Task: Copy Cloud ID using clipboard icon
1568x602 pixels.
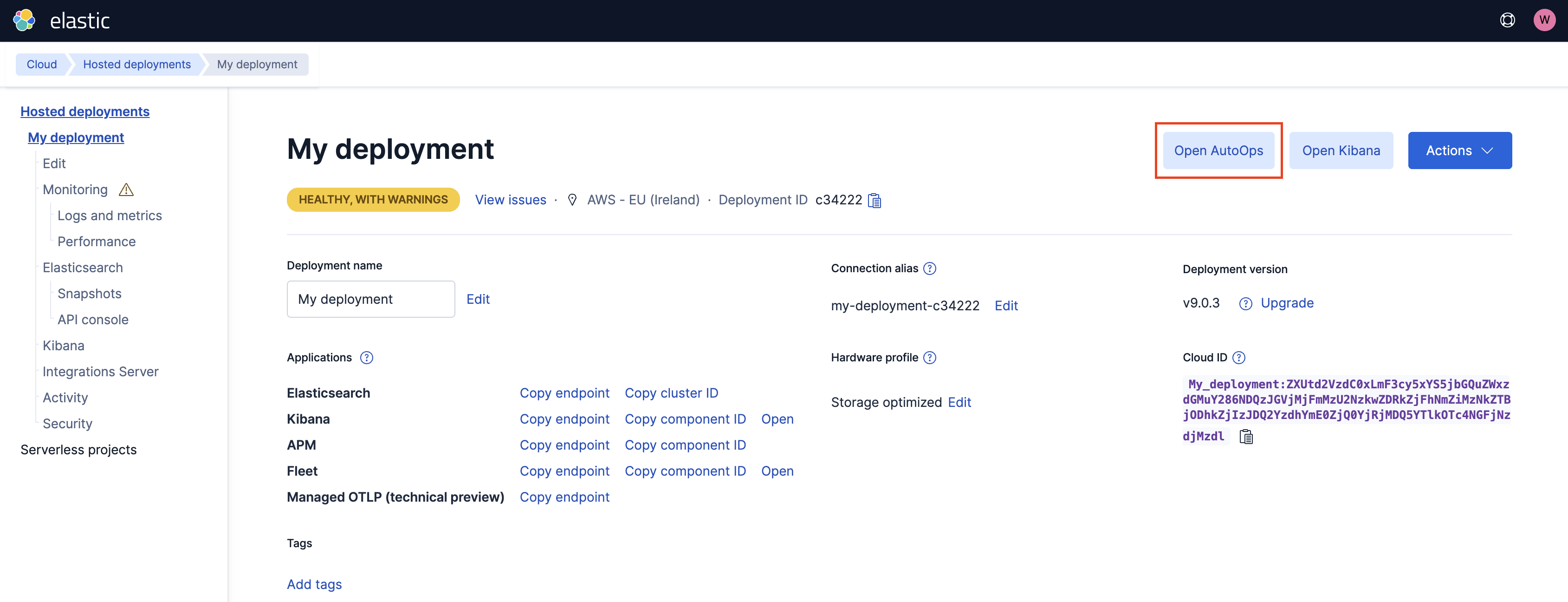Action: (x=1246, y=436)
